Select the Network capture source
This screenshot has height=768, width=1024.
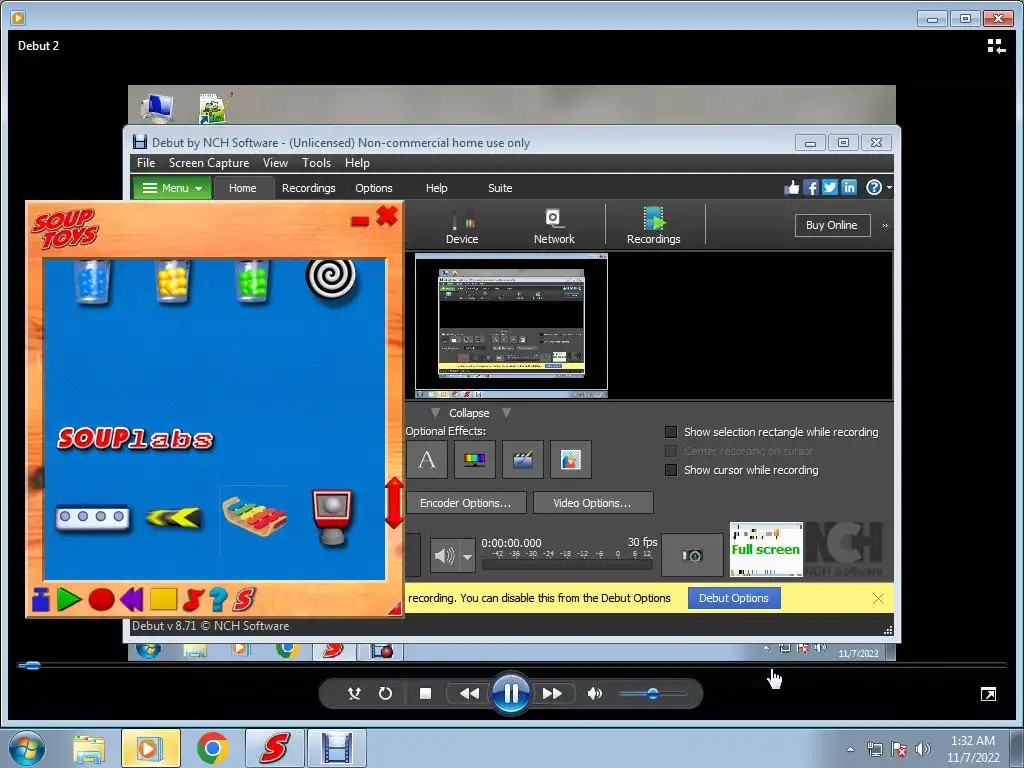pyautogui.click(x=554, y=226)
